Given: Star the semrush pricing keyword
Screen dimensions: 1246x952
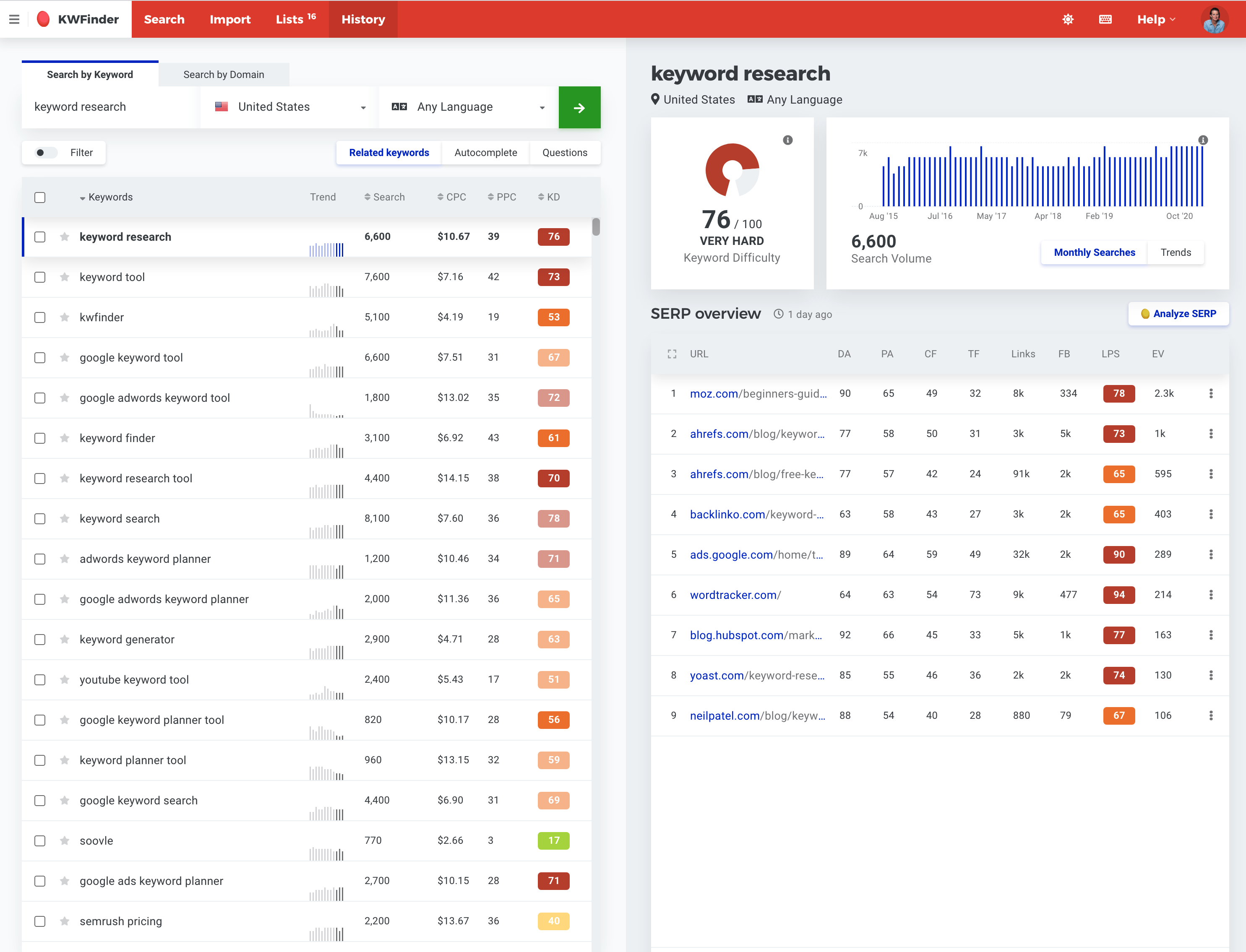Looking at the screenshot, I should (x=65, y=921).
